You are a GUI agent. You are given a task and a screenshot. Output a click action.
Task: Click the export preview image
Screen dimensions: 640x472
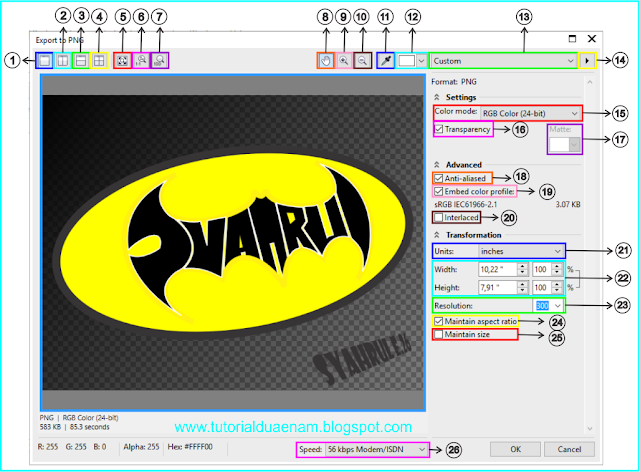233,243
